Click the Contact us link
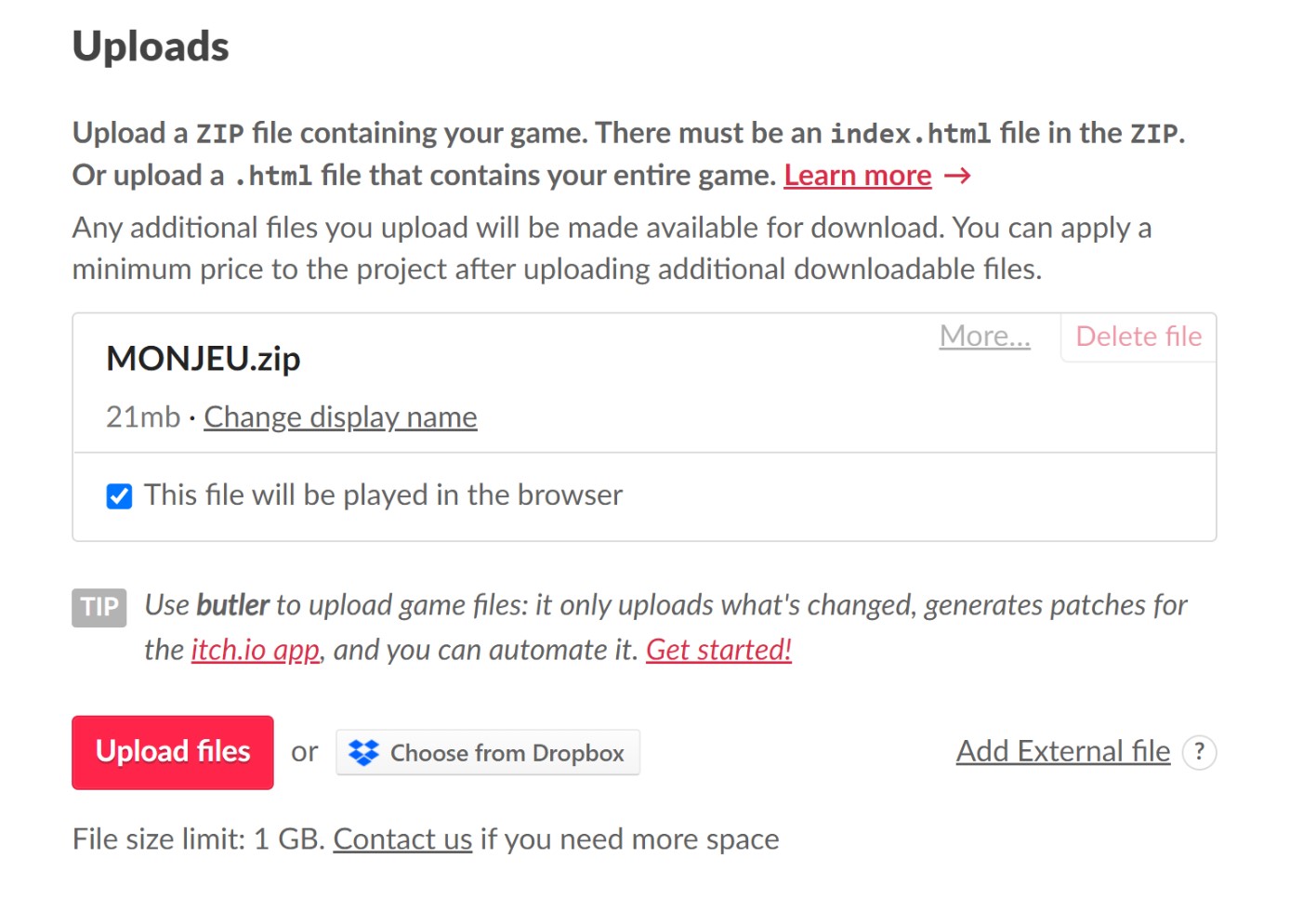The width and height of the screenshot is (1316, 898). [402, 839]
